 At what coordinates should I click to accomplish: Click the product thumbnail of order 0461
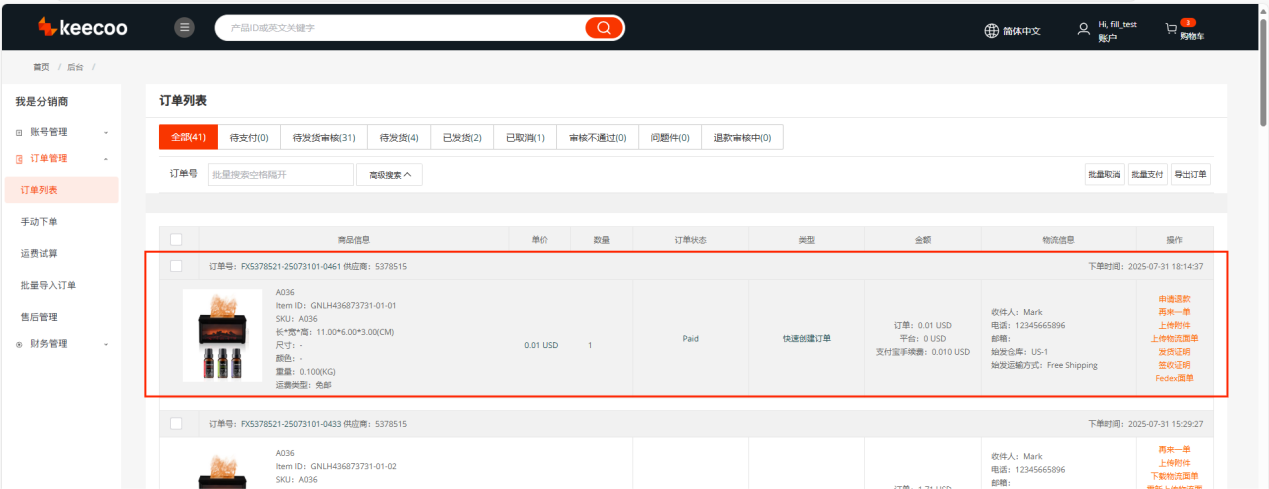point(222,335)
